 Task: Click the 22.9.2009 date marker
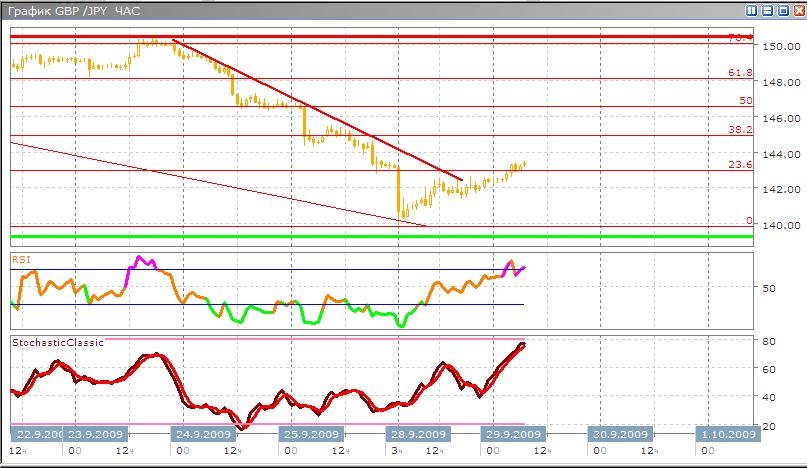point(40,435)
